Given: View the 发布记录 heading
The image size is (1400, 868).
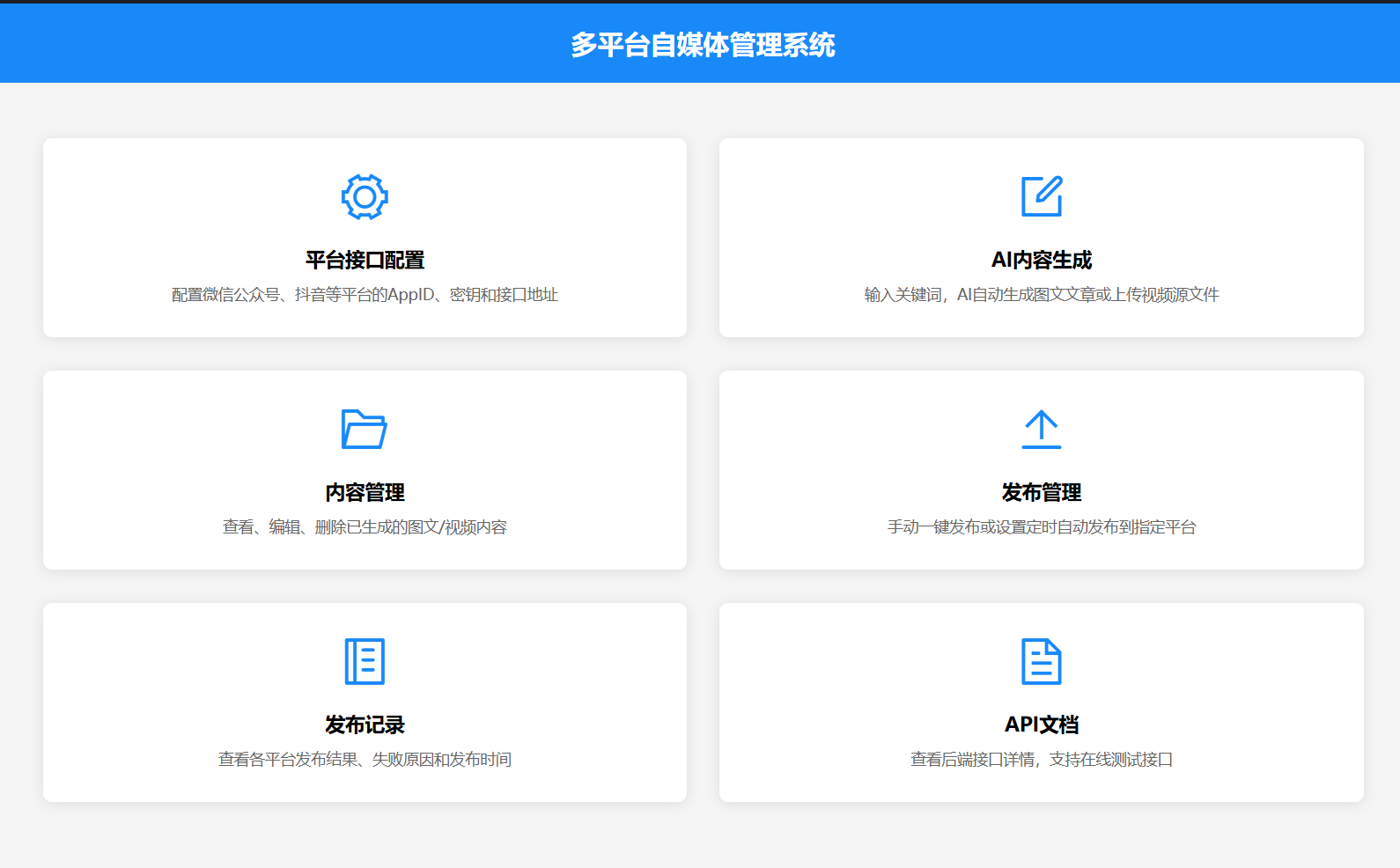Looking at the screenshot, I should (365, 725).
